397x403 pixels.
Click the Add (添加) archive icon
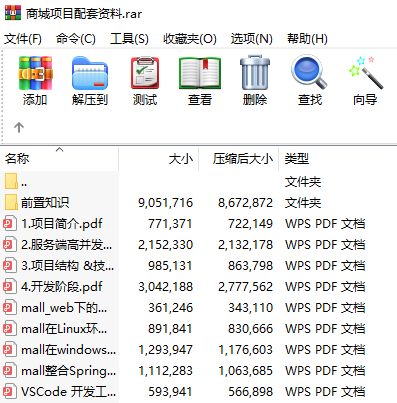pos(35,73)
